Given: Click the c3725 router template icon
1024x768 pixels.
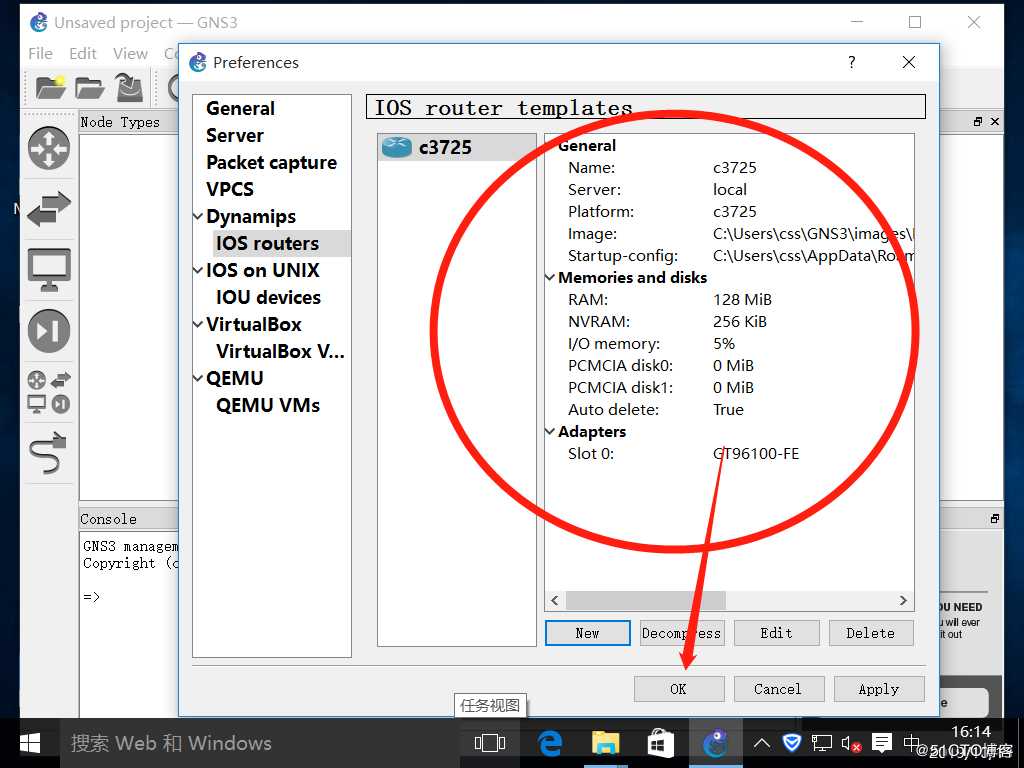Looking at the screenshot, I should point(396,147).
